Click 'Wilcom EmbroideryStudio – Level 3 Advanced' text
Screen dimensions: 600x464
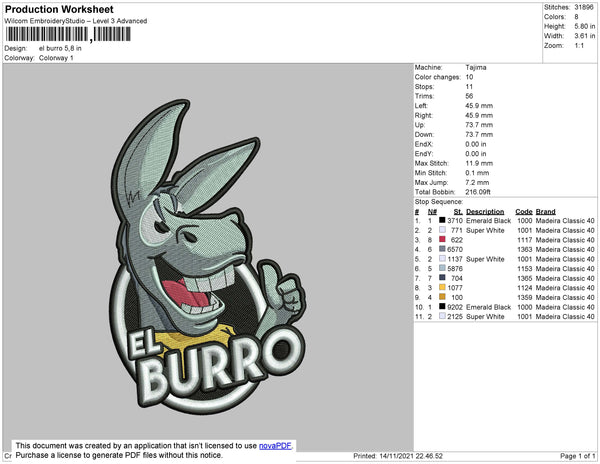(76, 21)
